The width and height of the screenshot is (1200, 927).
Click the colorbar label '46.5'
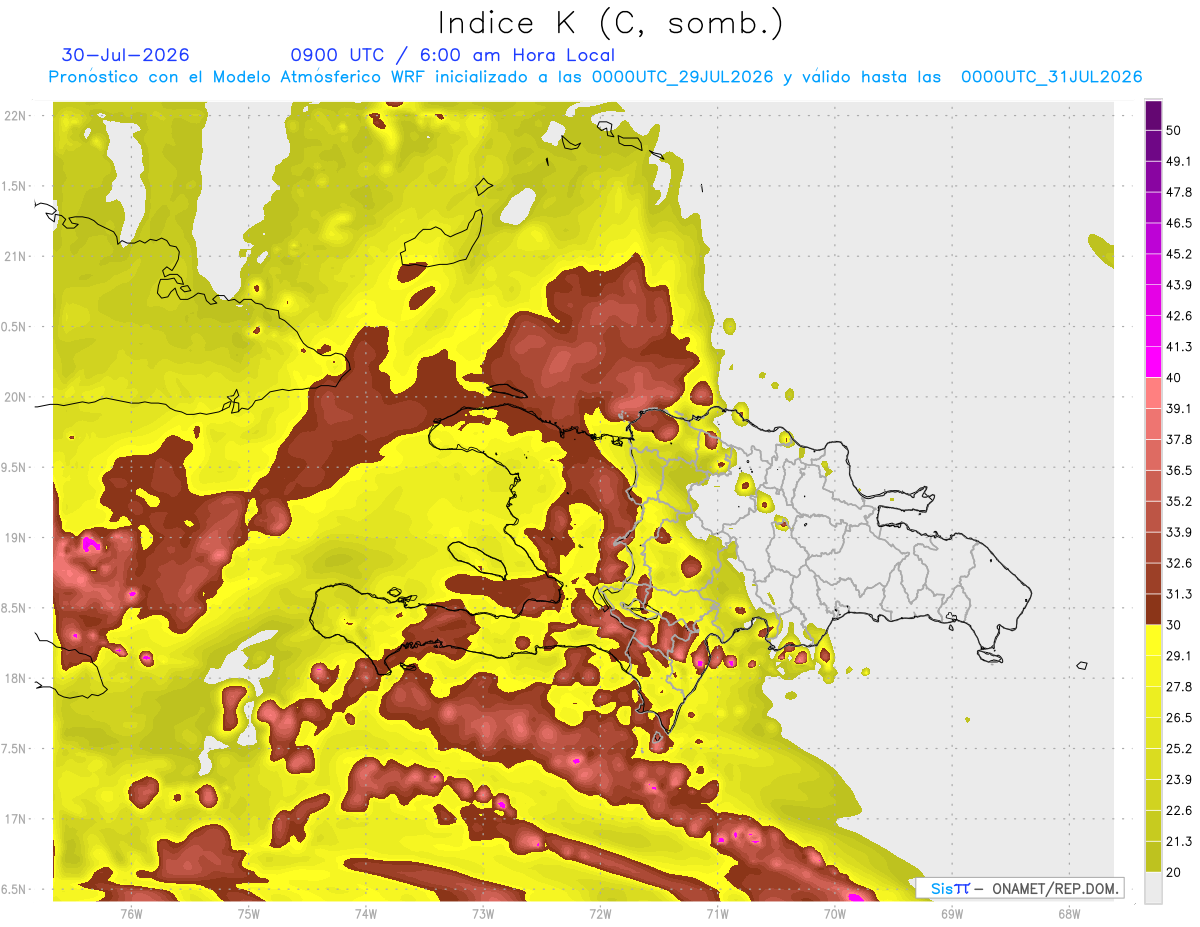1179,223
